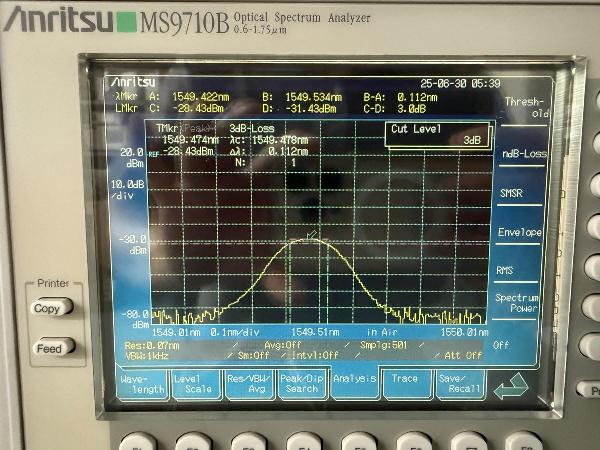Click the peak trace marker arrow
Viewport: 600px width, 450px height.
point(312,234)
